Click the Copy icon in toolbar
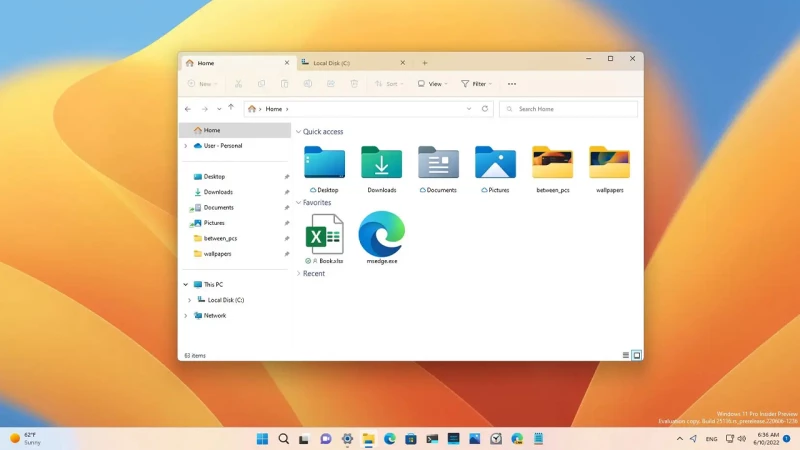Screen dimensions: 800x450 (x=261, y=84)
